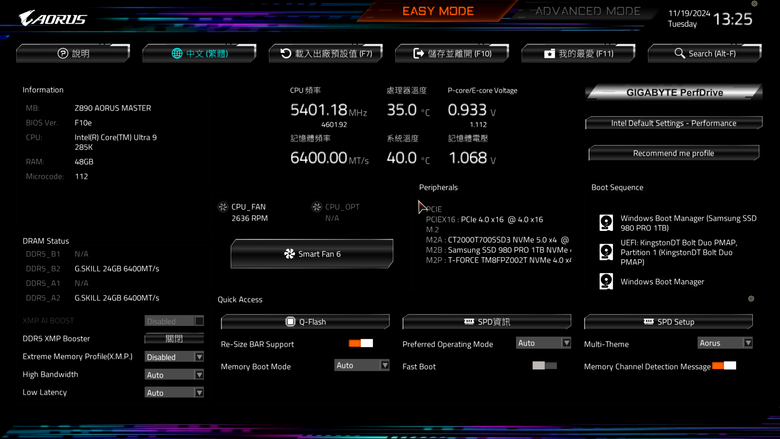This screenshot has height=439, width=780.
Task: Click DDR5_A2 G.SKILL 24GB 6400MT/s row
Action: [x=93, y=298]
